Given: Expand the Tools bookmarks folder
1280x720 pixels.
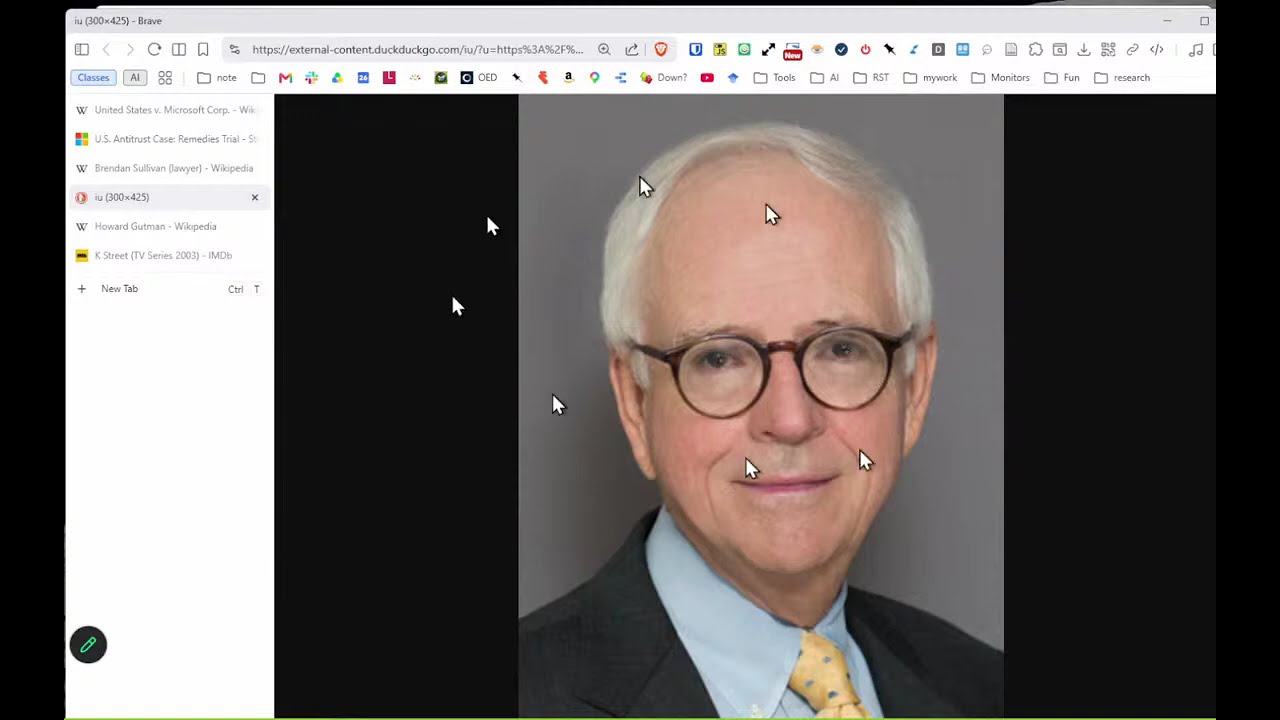Looking at the screenshot, I should (x=774, y=77).
